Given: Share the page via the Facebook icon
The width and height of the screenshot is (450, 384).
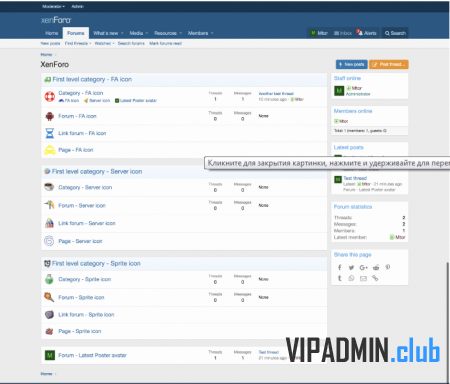Looking at the screenshot, I should (339, 267).
